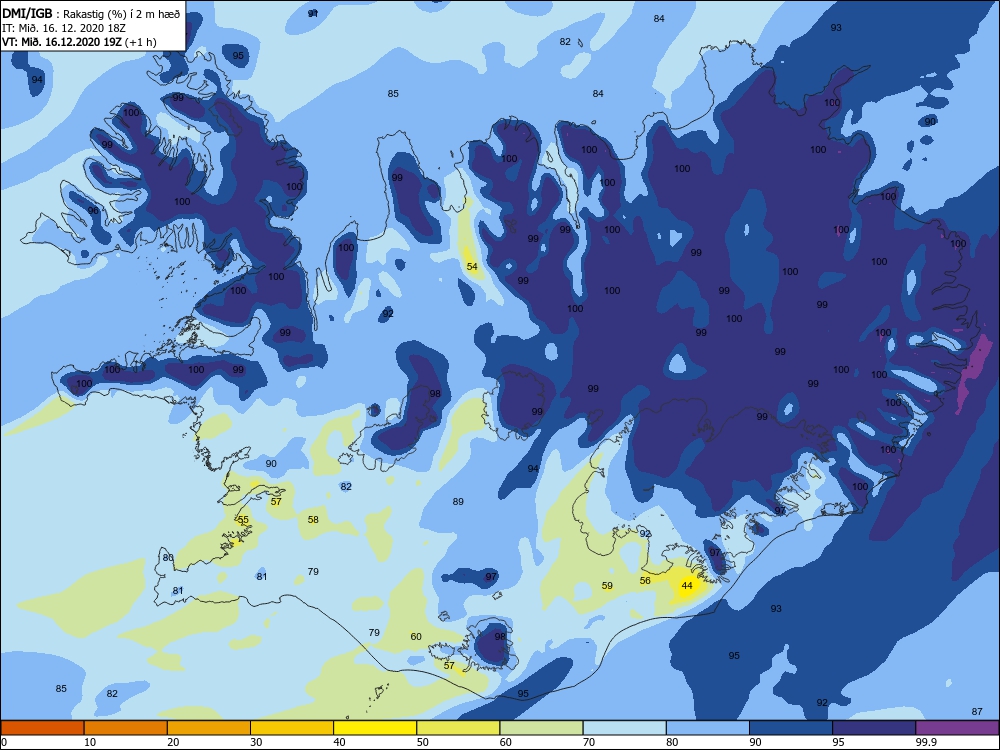Click the legend tick label 70
This screenshot has width=1000, height=750.
(x=589, y=742)
